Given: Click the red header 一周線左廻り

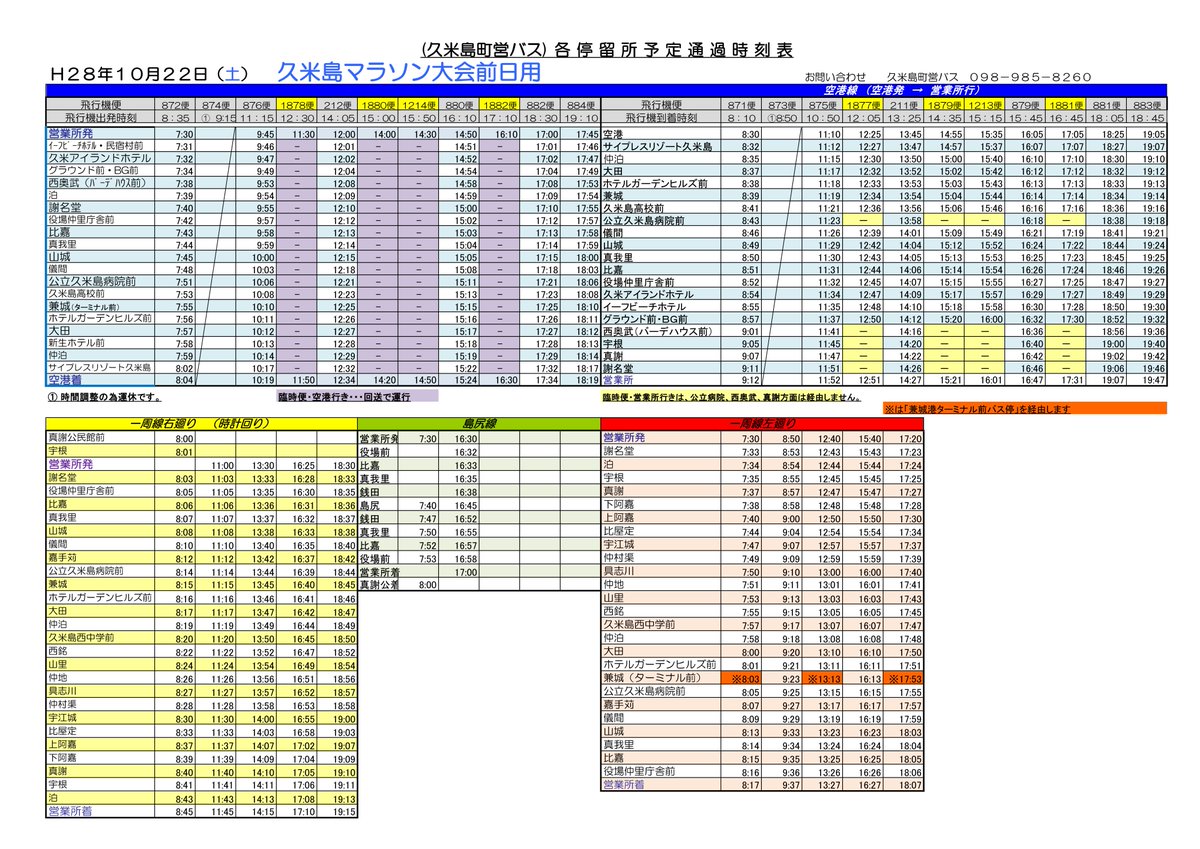Looking at the screenshot, I should 763,425.
